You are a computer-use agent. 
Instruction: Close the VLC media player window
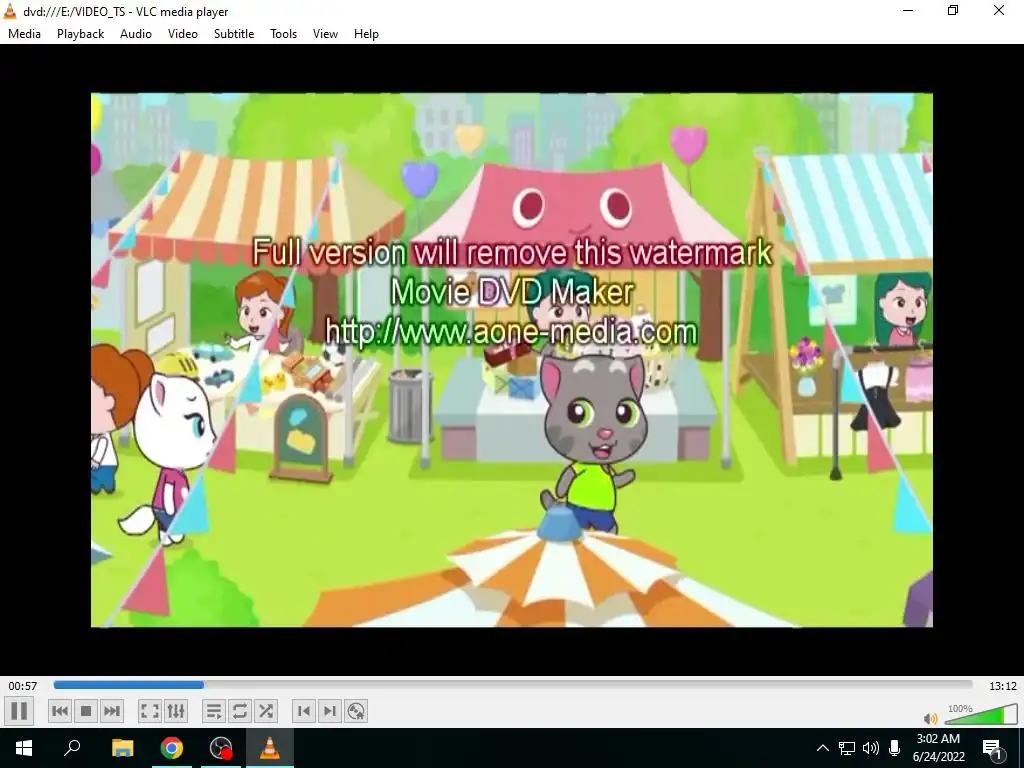tap(999, 10)
